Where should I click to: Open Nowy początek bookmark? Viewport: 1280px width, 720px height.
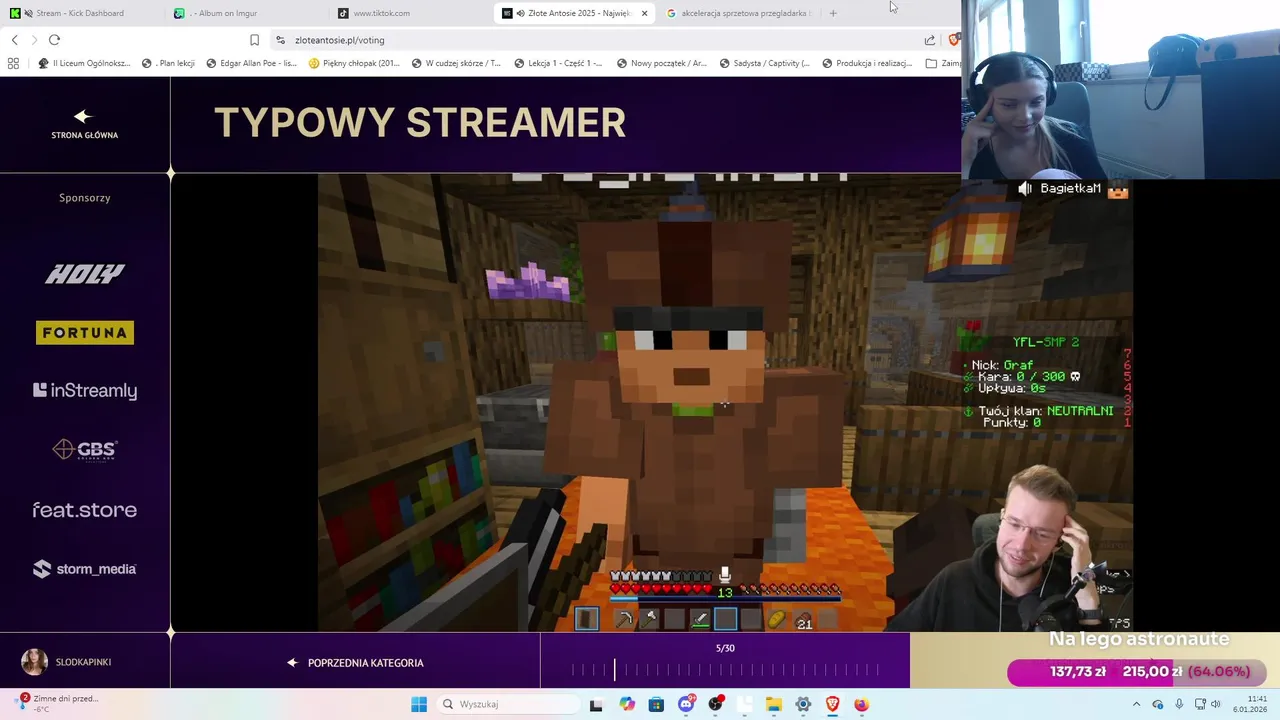click(x=662, y=63)
